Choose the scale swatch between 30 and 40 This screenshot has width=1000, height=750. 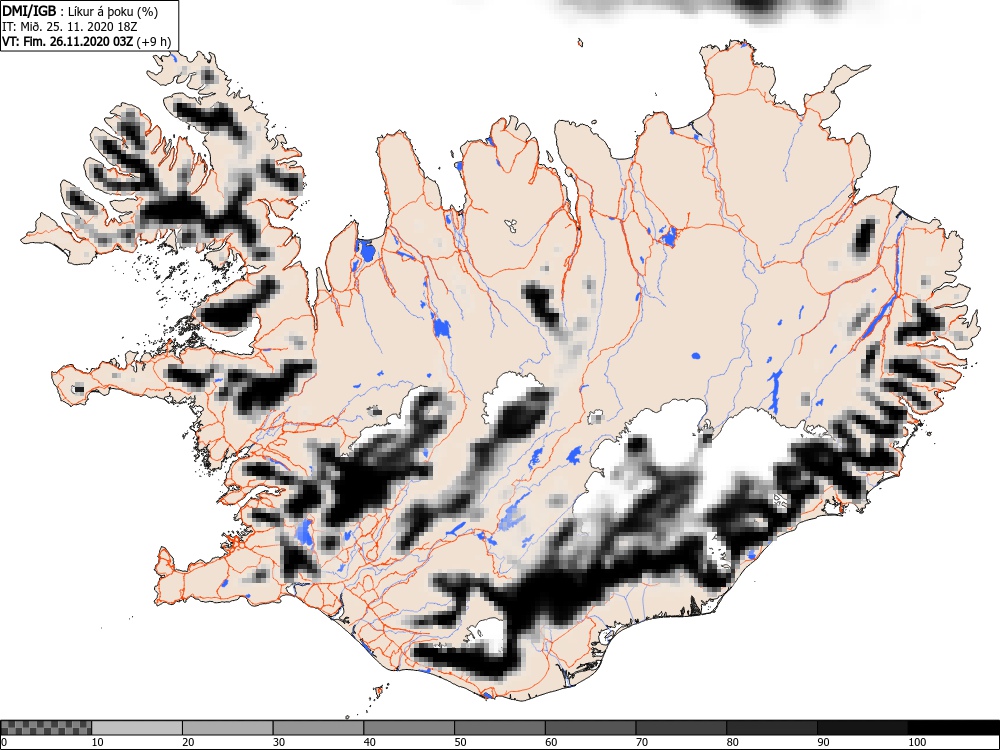pyautogui.click(x=318, y=728)
